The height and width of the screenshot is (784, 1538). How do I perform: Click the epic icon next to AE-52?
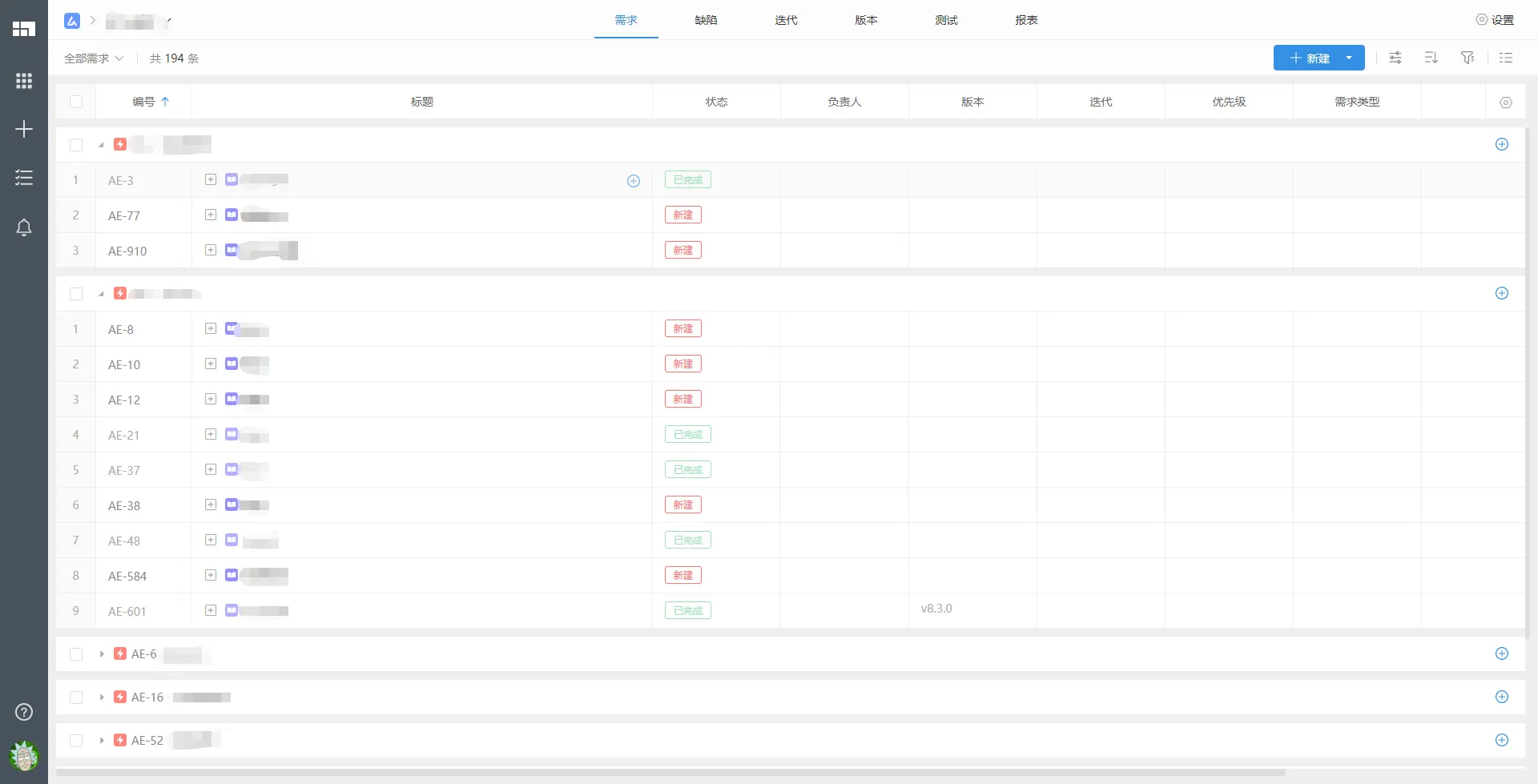pyautogui.click(x=120, y=740)
